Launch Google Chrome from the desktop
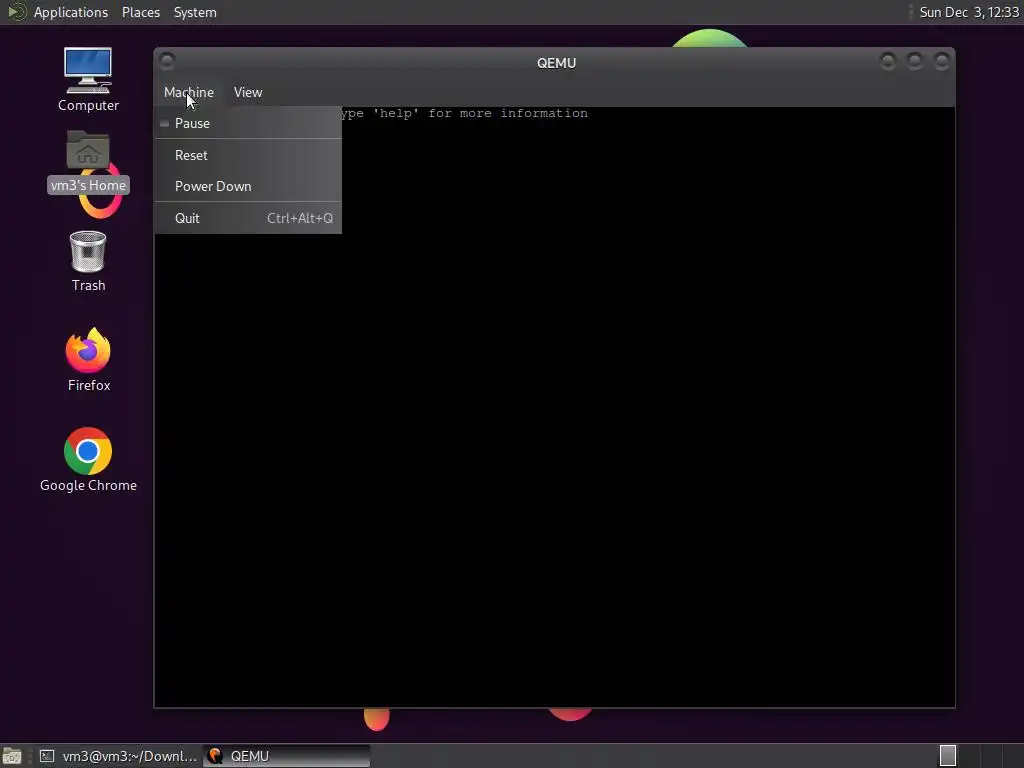 pos(88,460)
